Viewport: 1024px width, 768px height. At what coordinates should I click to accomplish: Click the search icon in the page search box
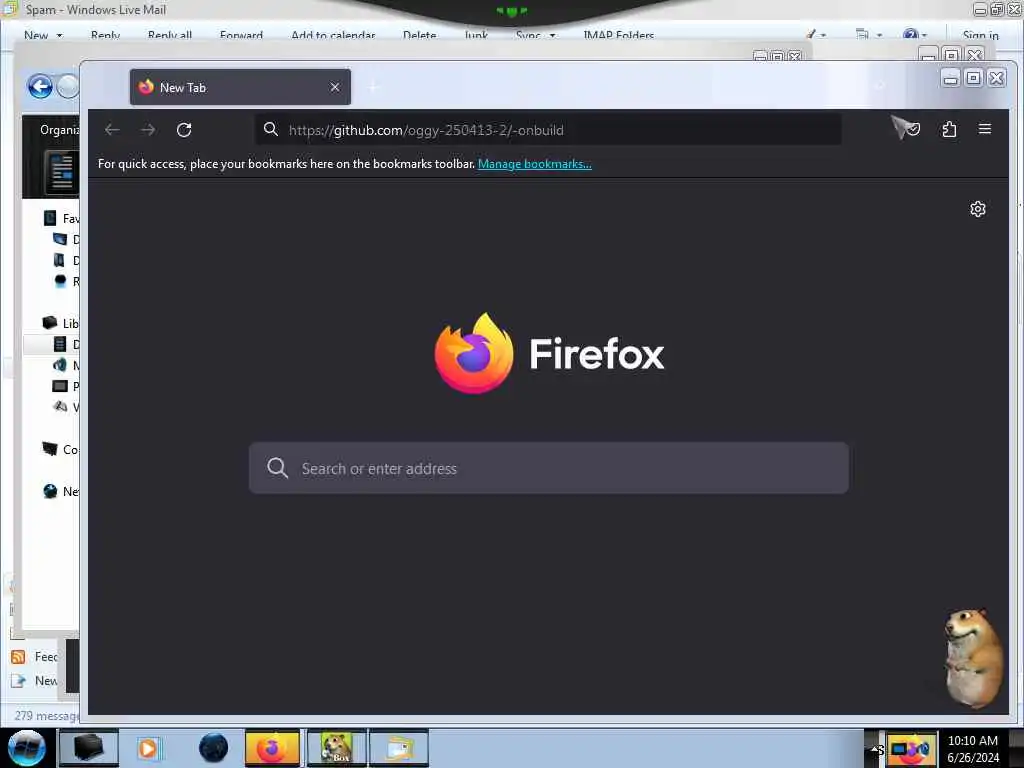pyautogui.click(x=278, y=468)
